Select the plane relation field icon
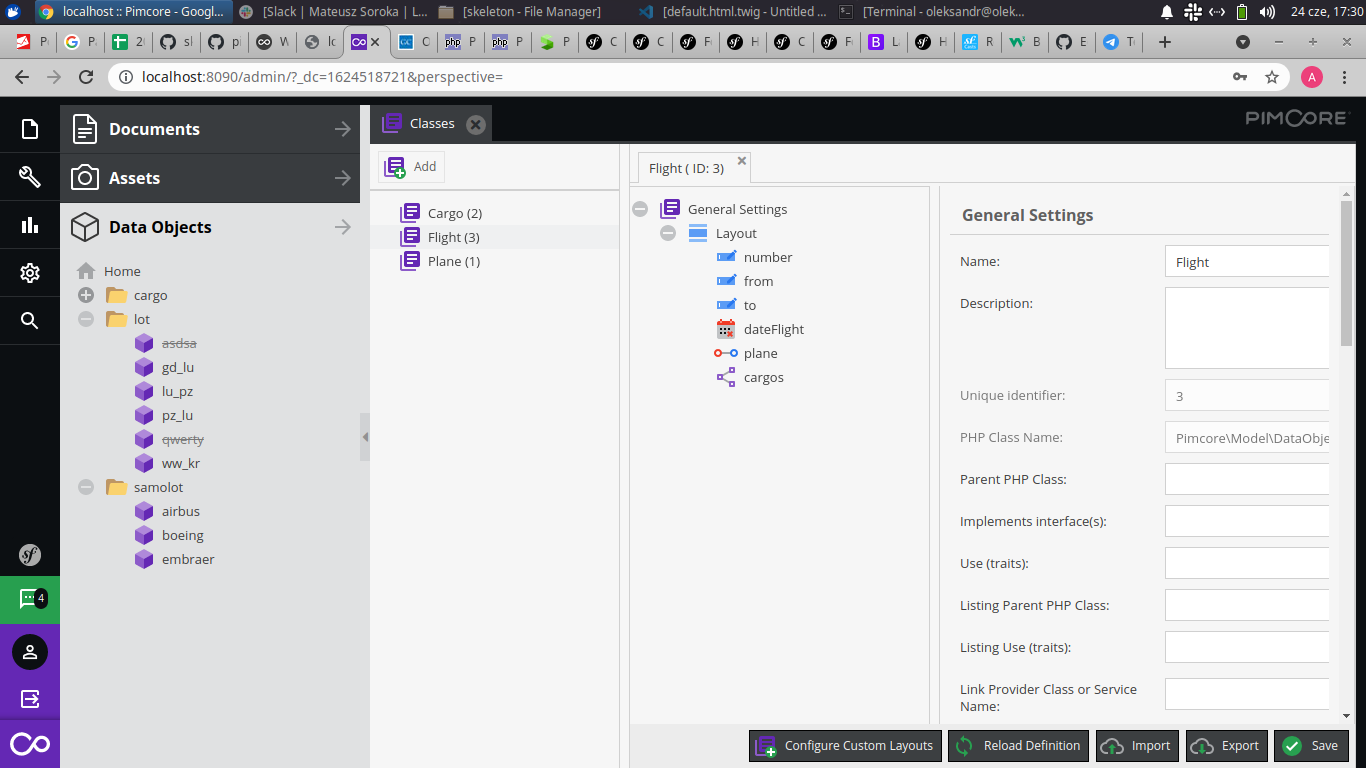This screenshot has height=768, width=1366. point(725,353)
